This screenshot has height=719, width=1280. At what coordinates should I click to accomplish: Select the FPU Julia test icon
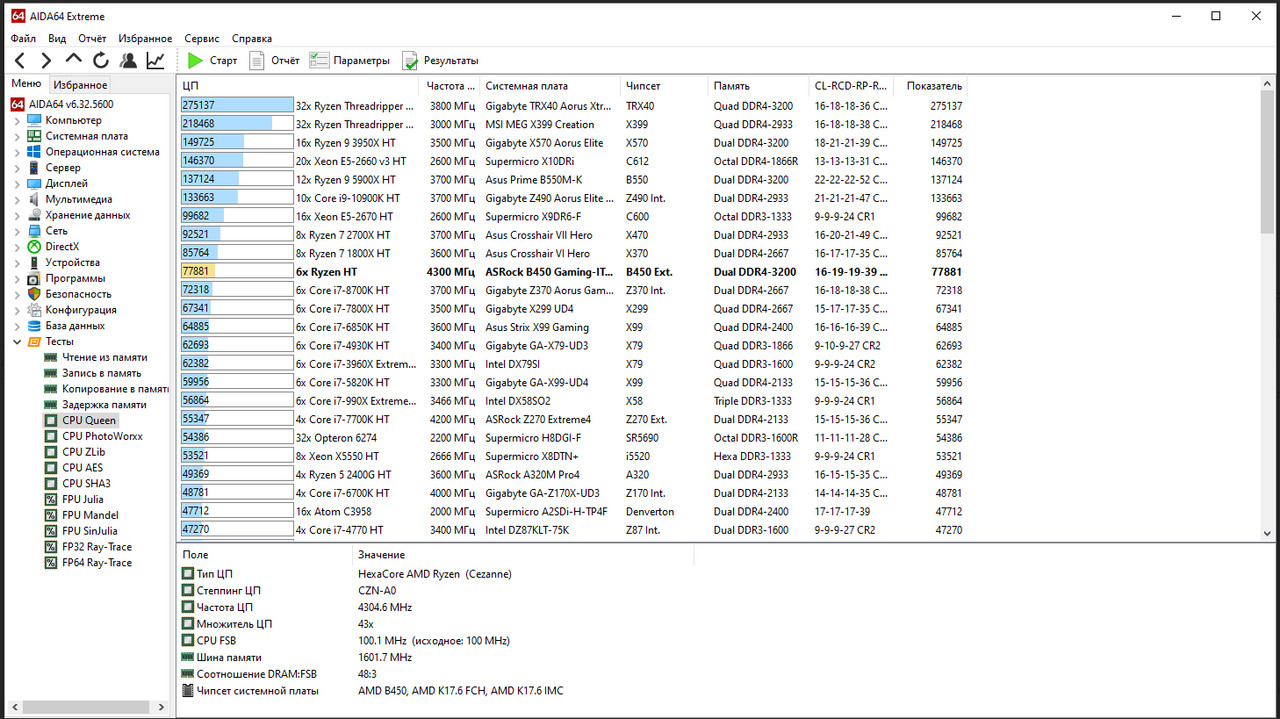pos(52,499)
